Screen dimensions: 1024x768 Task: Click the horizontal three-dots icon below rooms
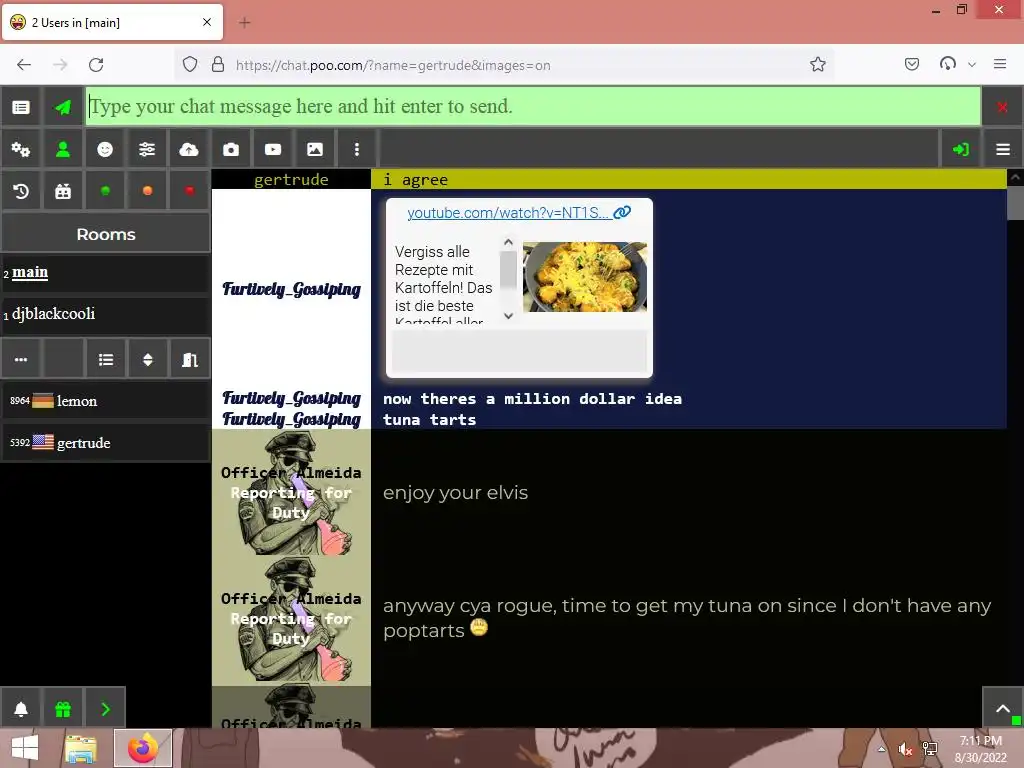(x=21, y=359)
